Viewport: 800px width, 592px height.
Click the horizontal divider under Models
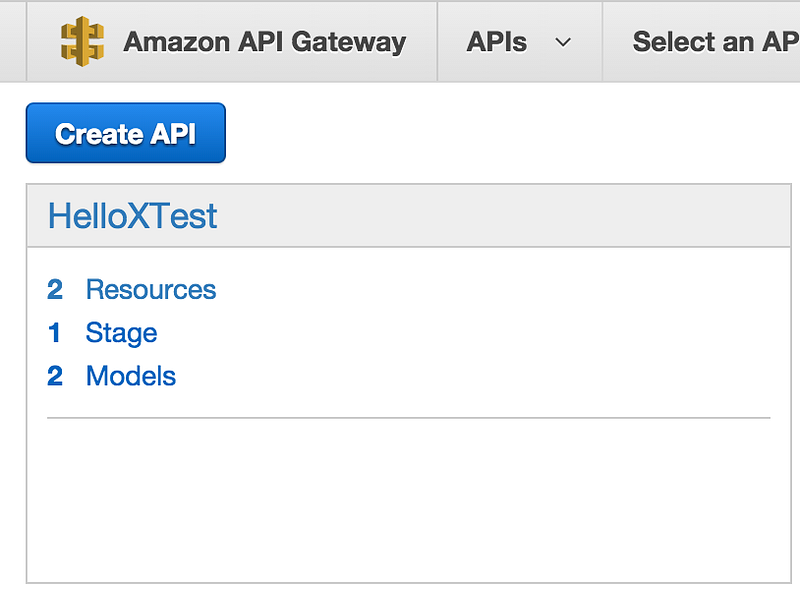pos(409,418)
